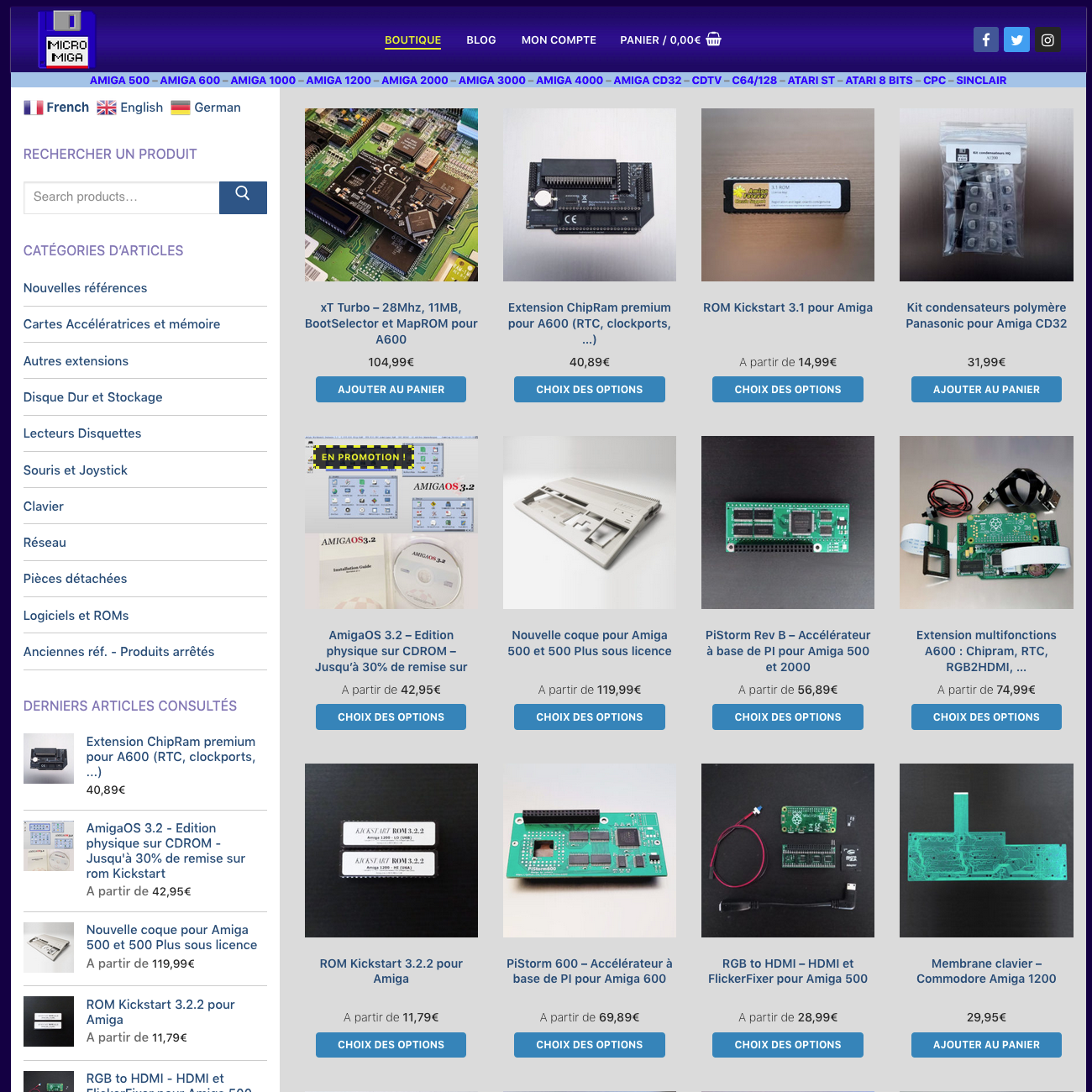1092x1092 pixels.
Task: Choose options for Extension multifonctions A600
Action: (x=986, y=717)
